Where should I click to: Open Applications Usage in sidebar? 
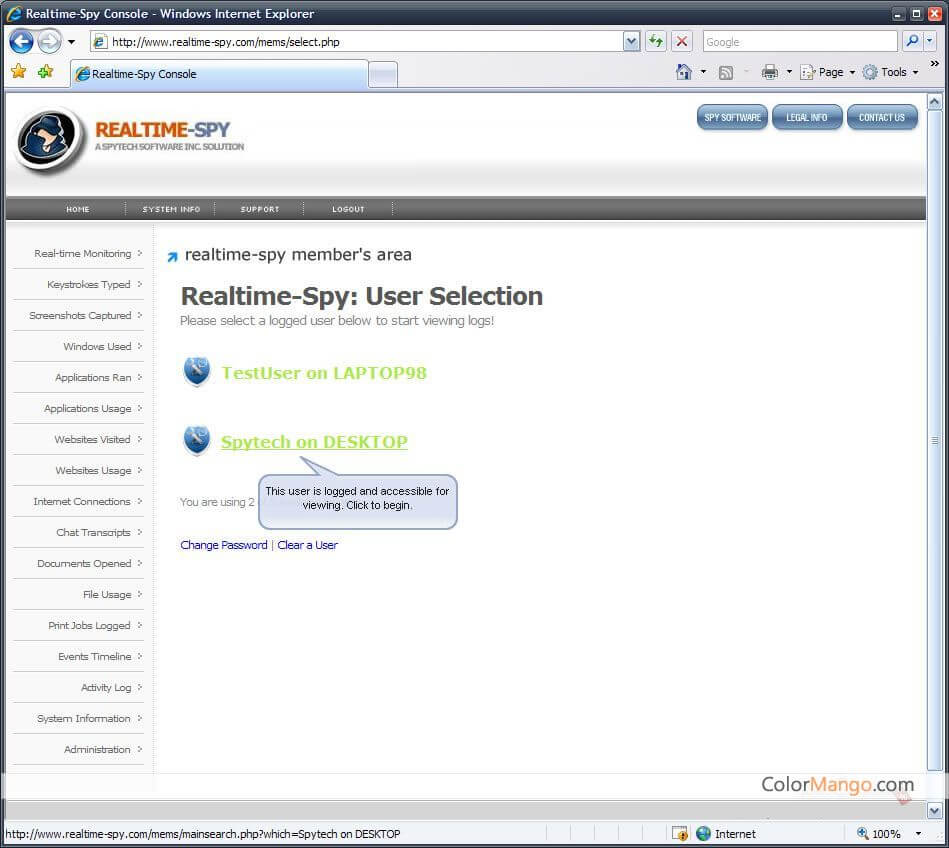click(87, 409)
